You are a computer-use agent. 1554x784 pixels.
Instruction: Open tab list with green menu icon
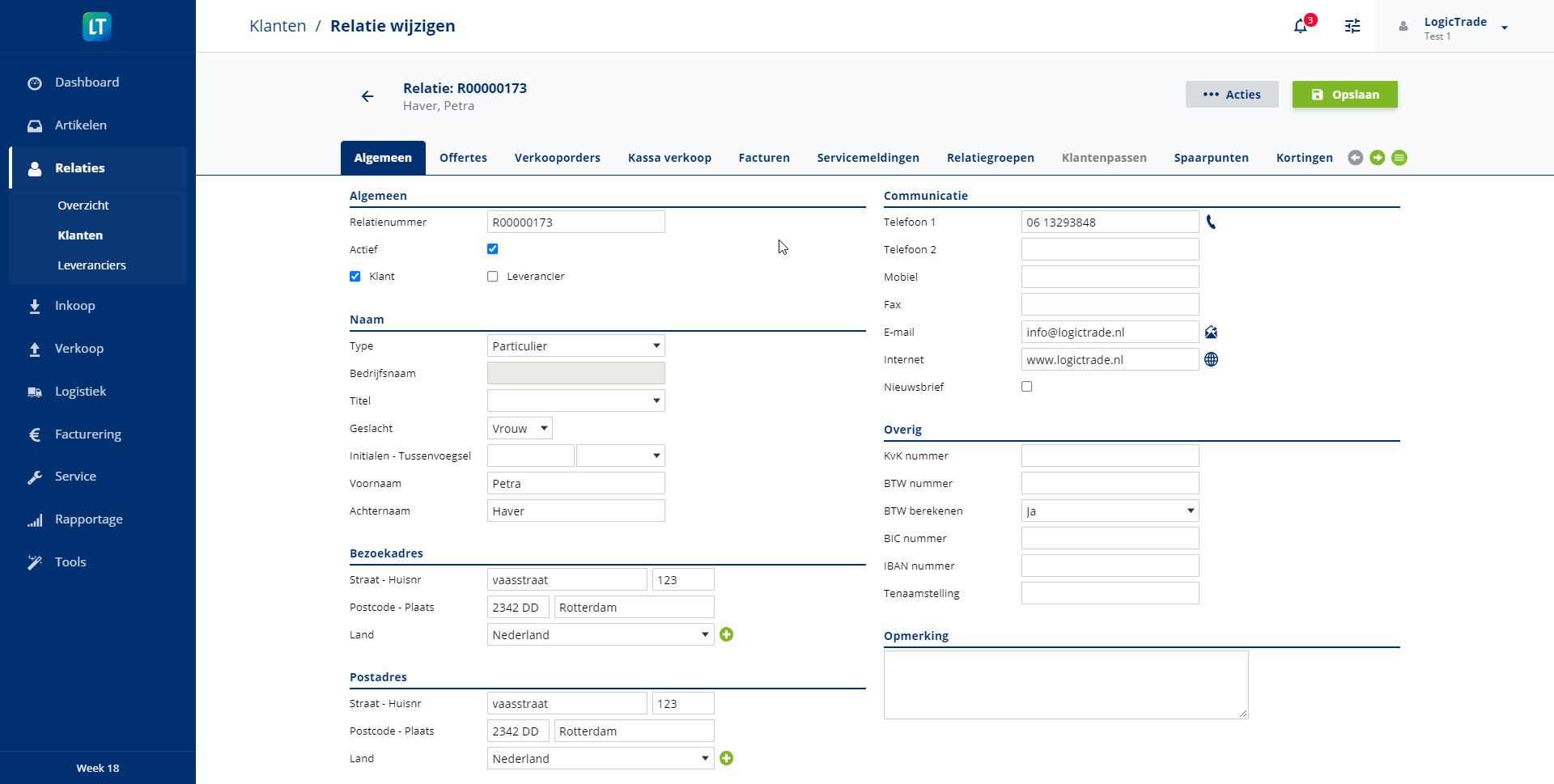point(1399,158)
